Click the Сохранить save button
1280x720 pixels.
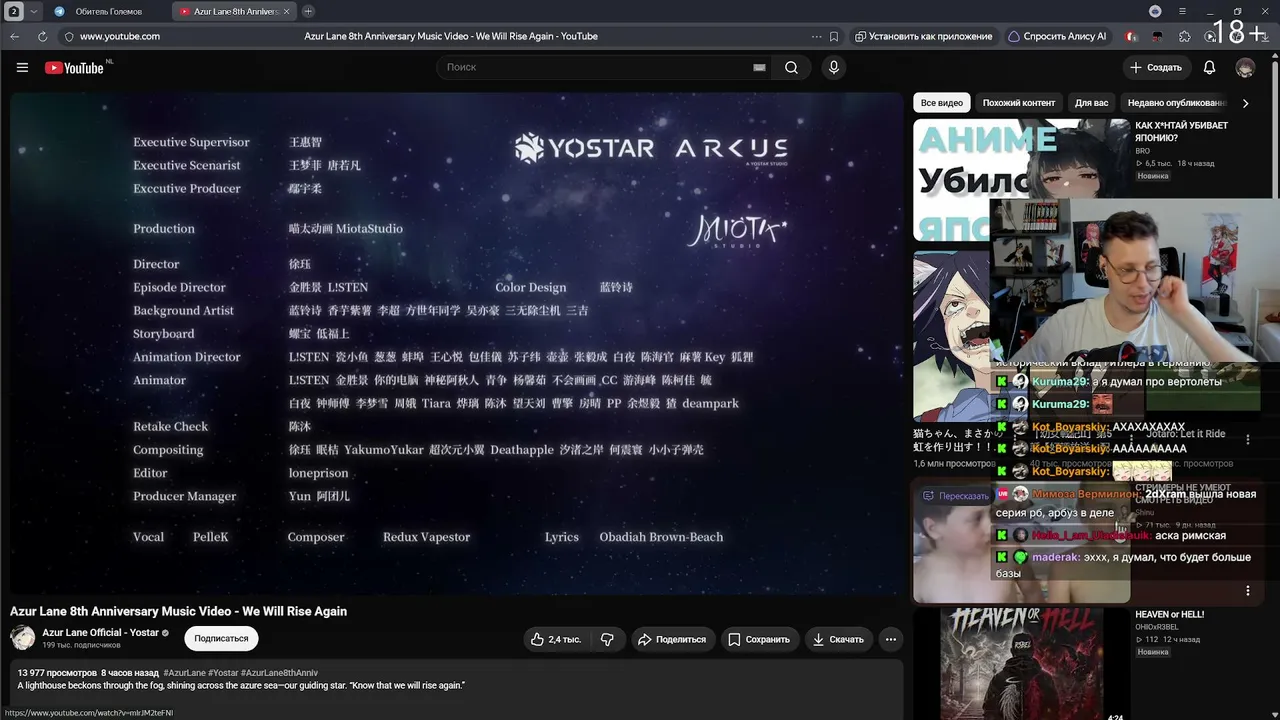[x=759, y=639]
